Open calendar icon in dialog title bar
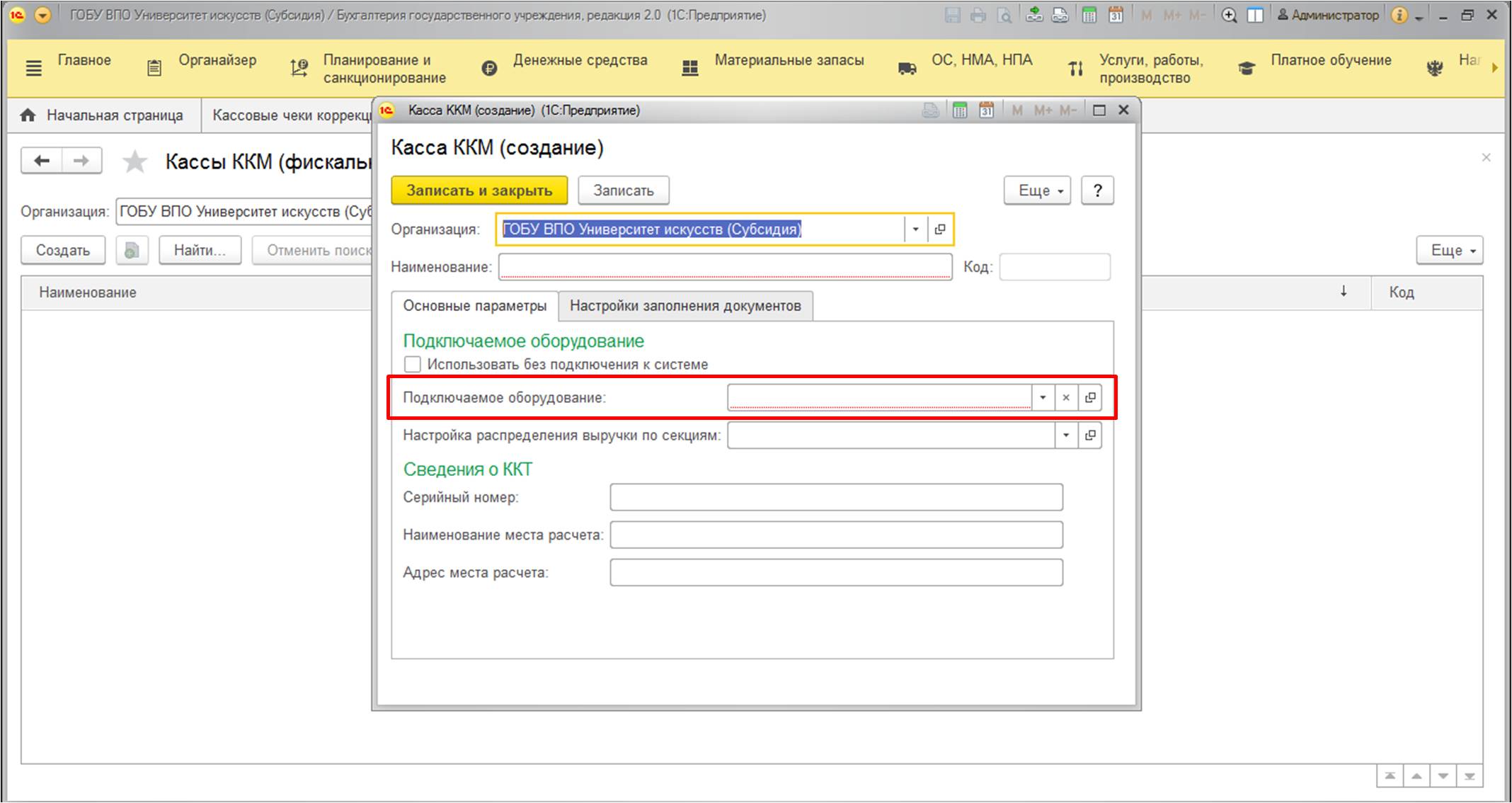The width and height of the screenshot is (1512, 803). click(986, 110)
